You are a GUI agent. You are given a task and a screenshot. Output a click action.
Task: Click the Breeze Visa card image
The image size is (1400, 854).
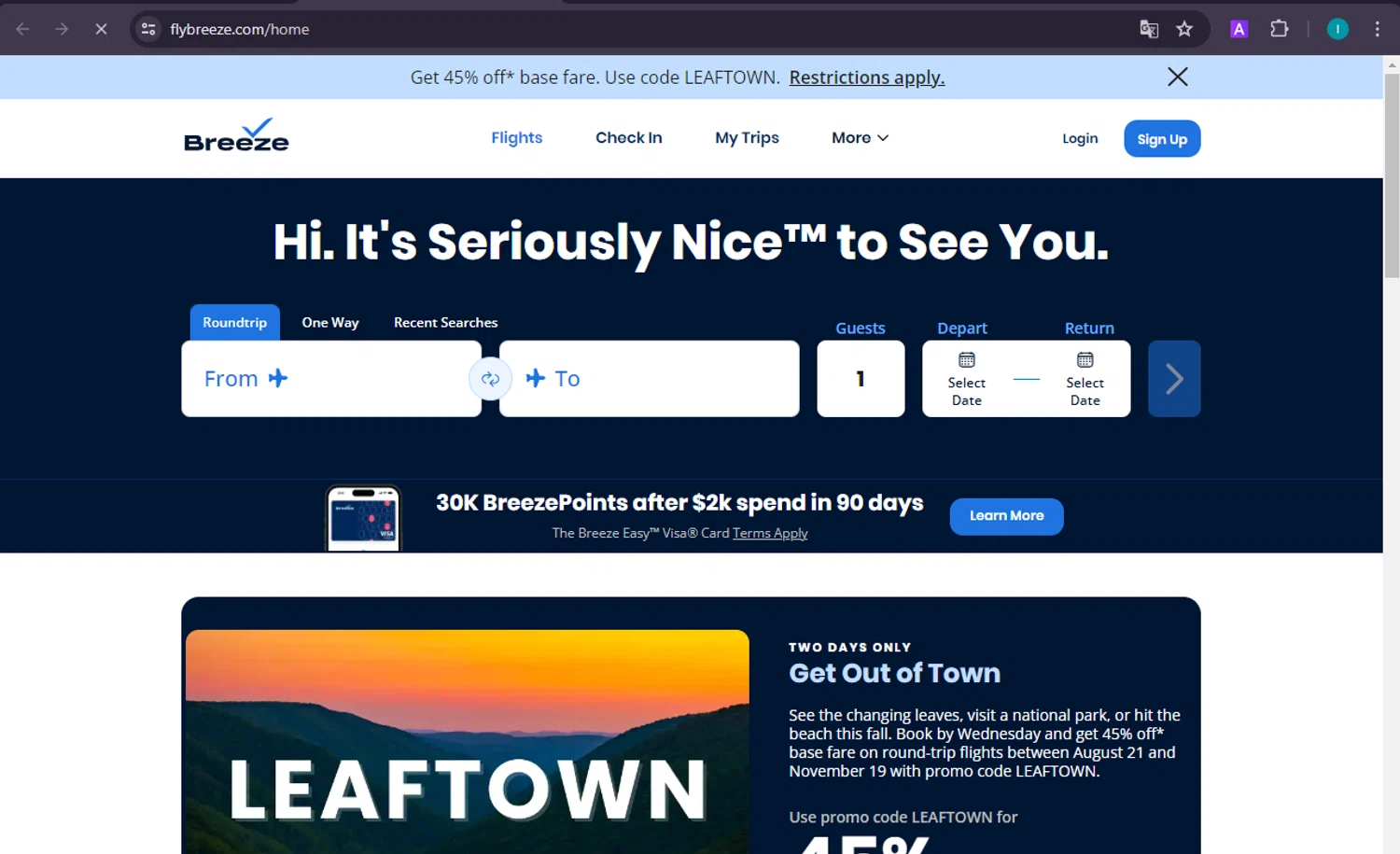click(x=363, y=518)
